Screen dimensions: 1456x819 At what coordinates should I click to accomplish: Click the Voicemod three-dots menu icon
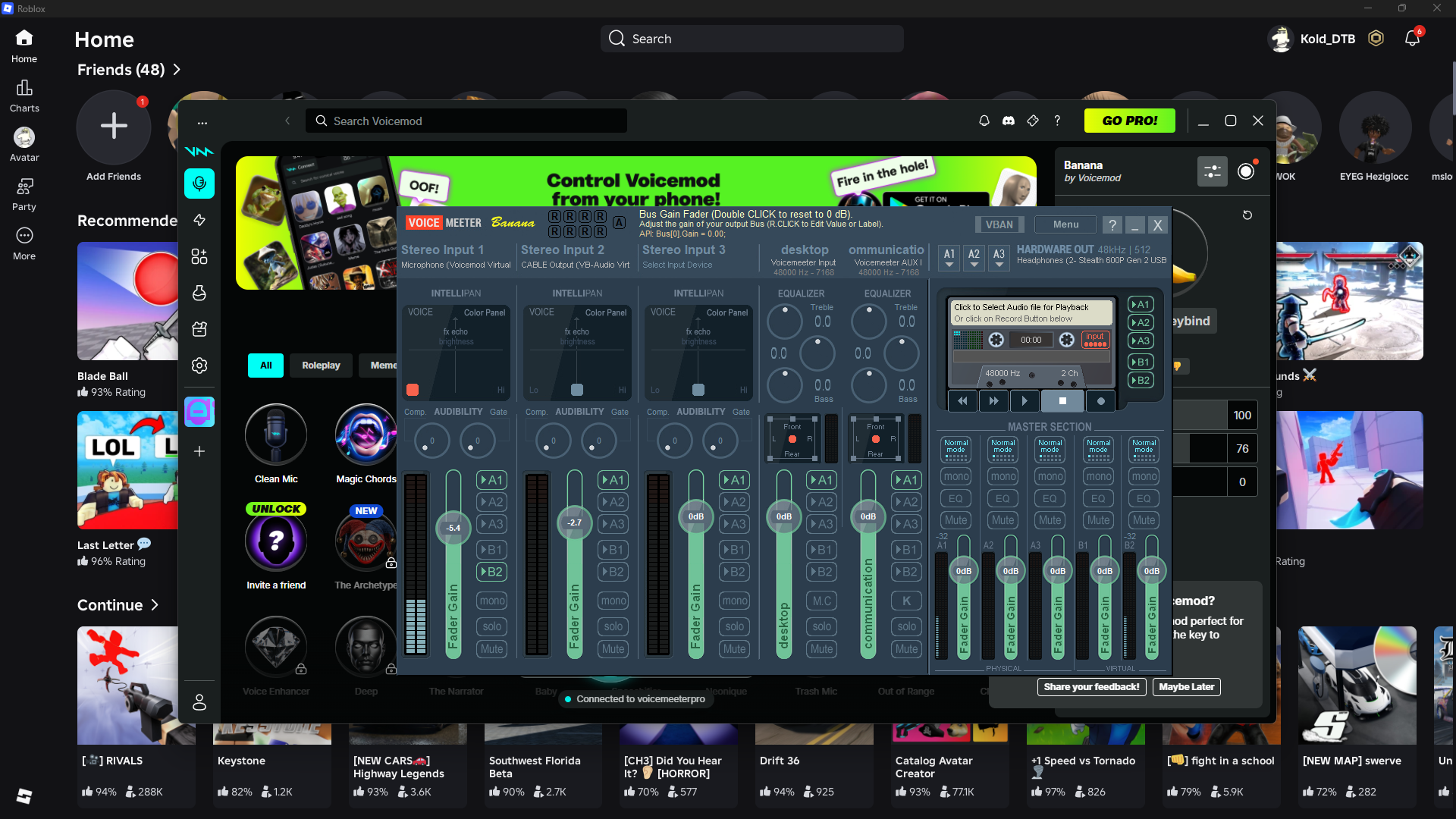tap(202, 122)
